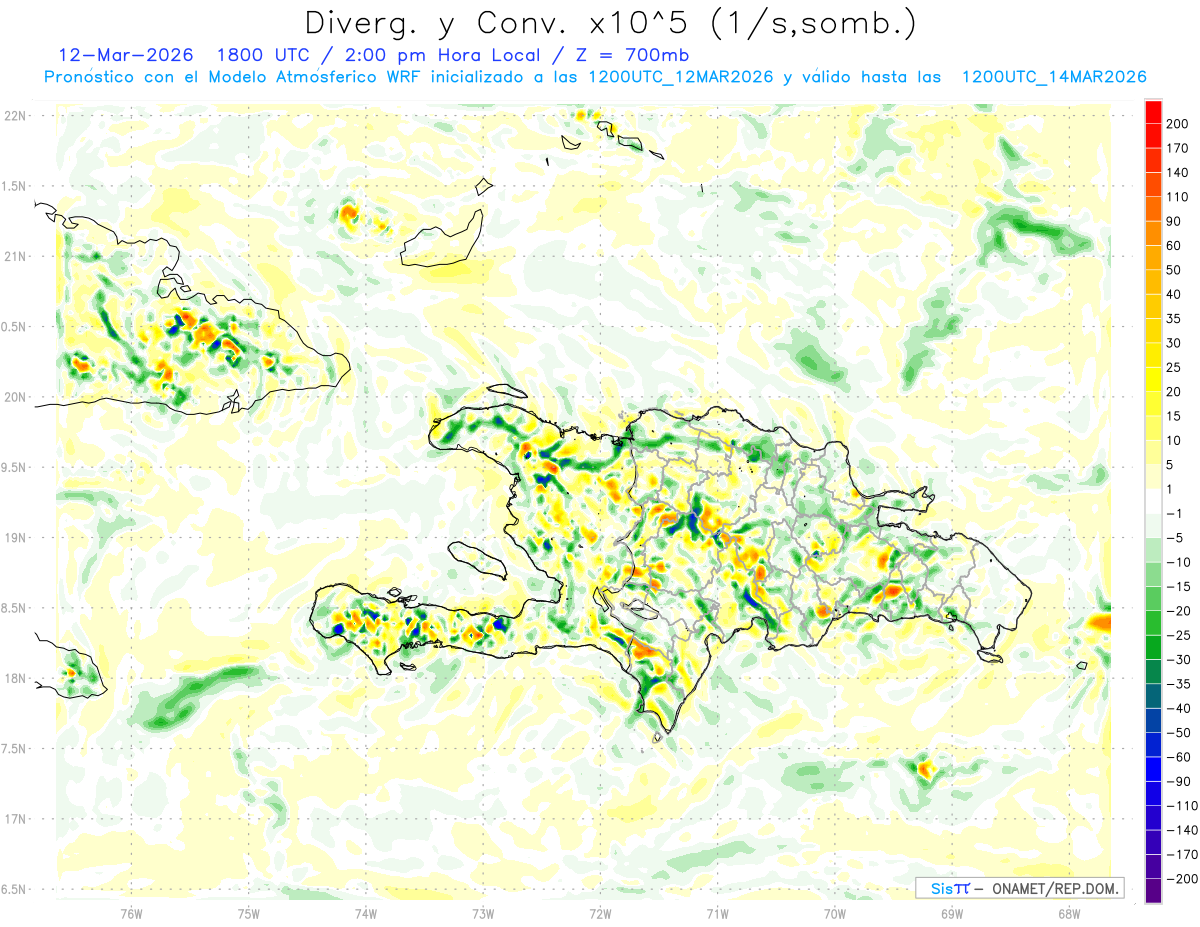
Task: Select the '72W' longitude axis label
Action: [x=600, y=913]
